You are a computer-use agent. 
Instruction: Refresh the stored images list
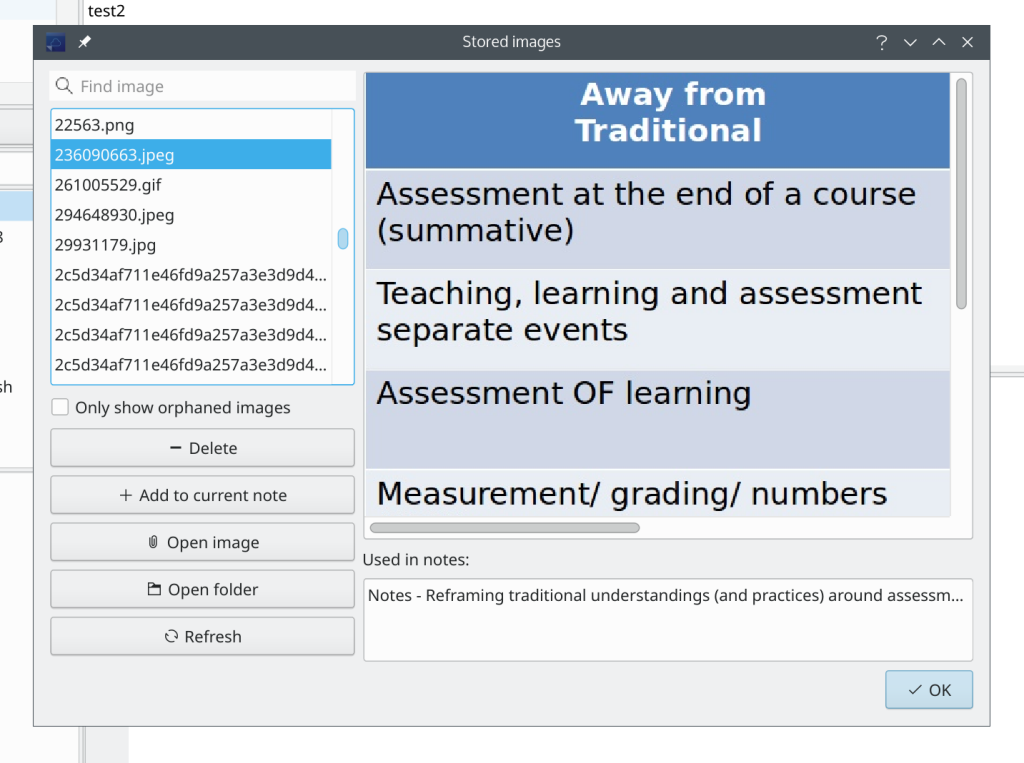pos(202,637)
